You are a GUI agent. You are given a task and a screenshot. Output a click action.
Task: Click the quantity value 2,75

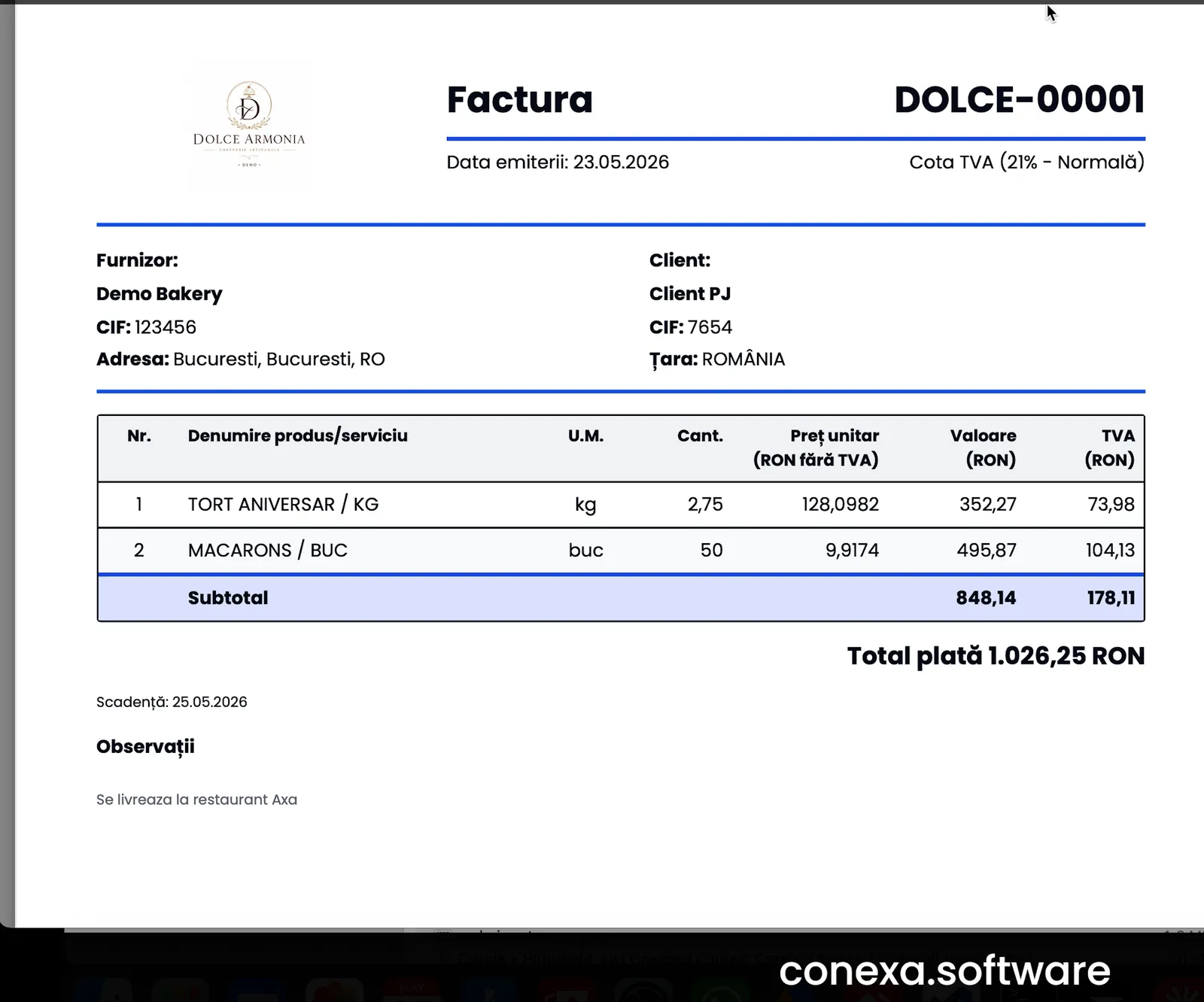(705, 505)
